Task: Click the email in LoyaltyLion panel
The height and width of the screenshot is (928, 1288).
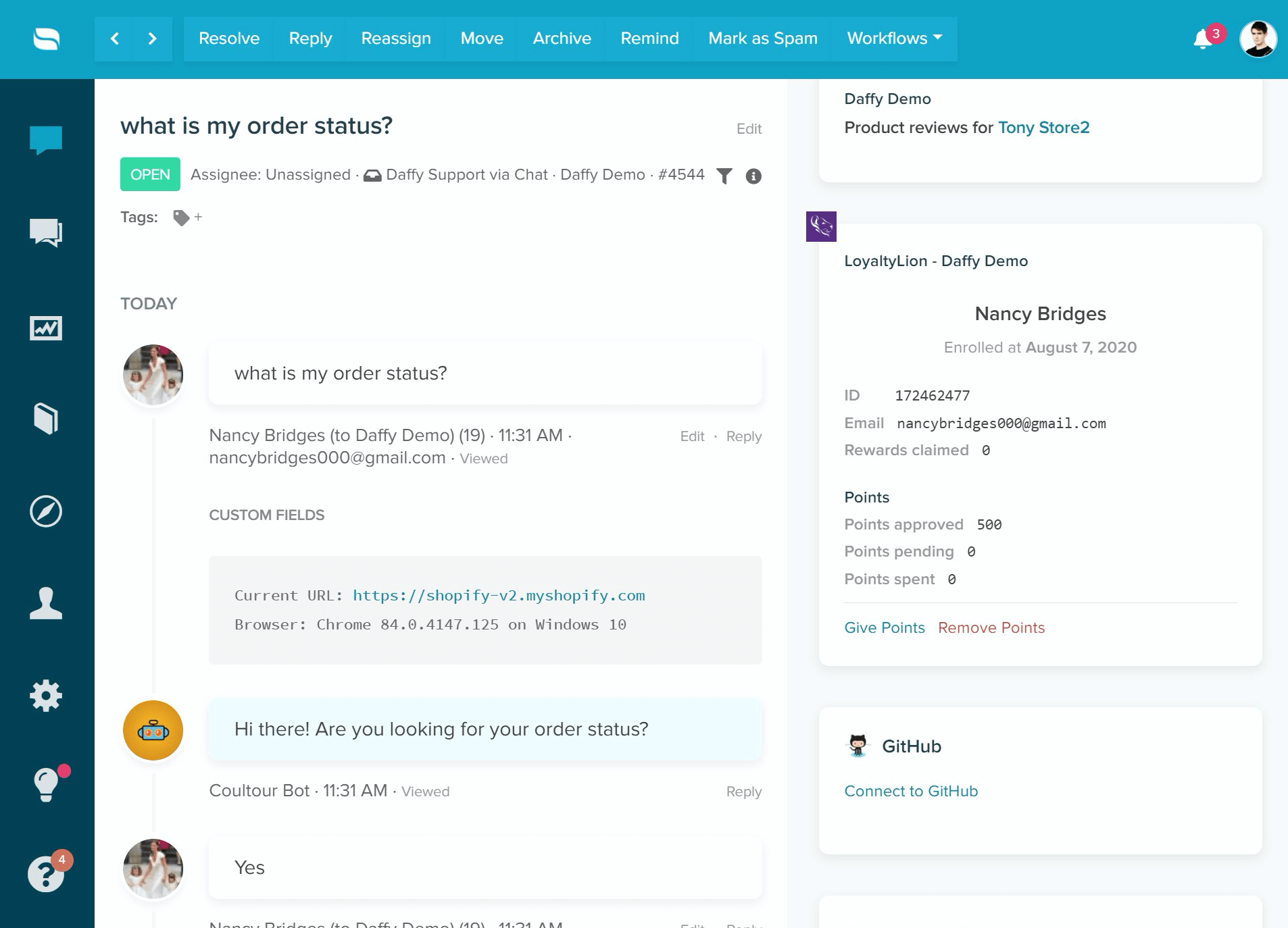Action: pos(1001,423)
